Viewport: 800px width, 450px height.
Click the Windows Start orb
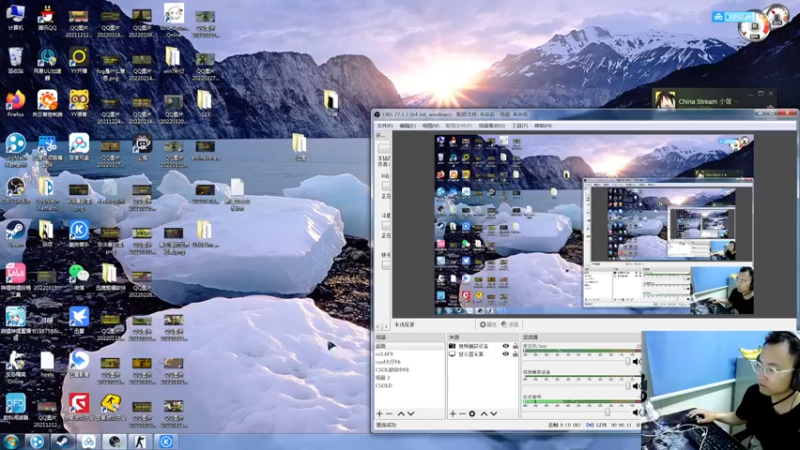11,441
